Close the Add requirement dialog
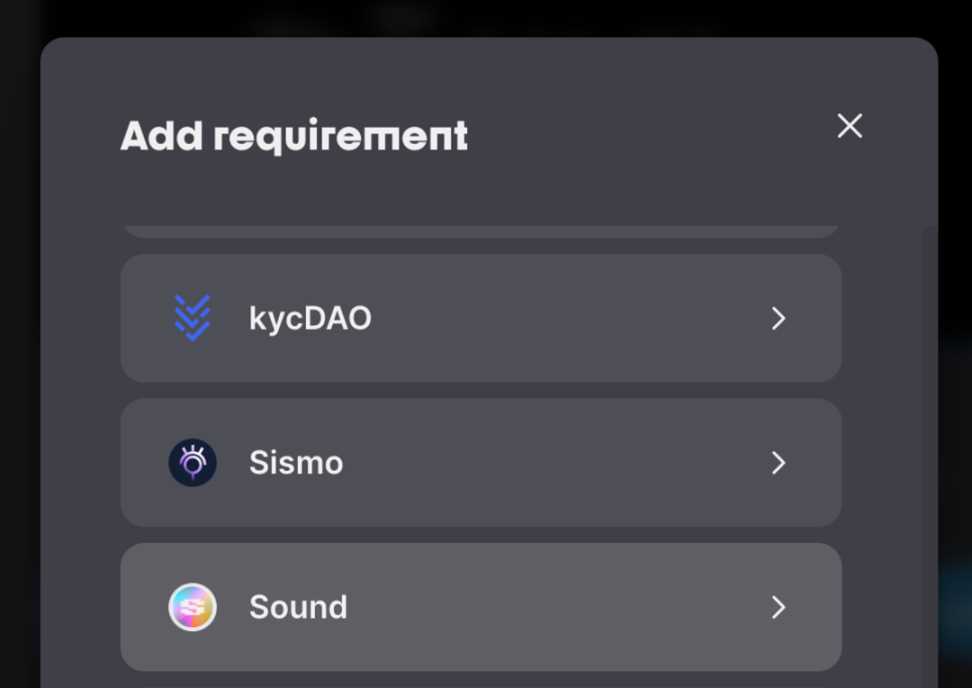 (x=849, y=126)
